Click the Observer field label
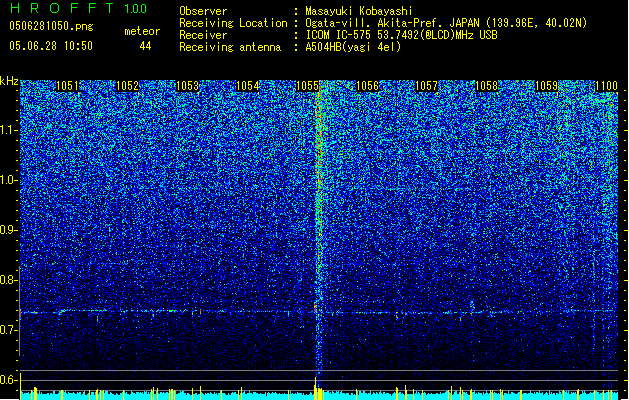 pos(203,11)
